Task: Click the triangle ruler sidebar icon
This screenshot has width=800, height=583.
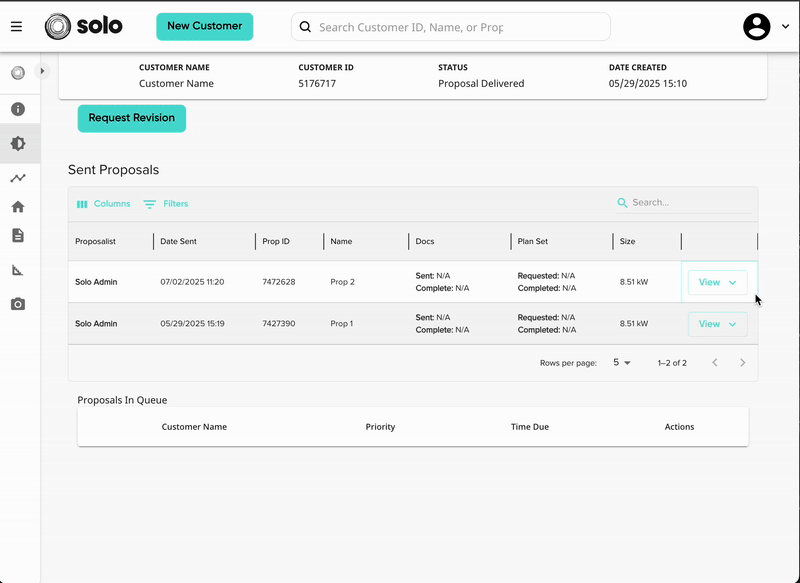Action: (18, 270)
